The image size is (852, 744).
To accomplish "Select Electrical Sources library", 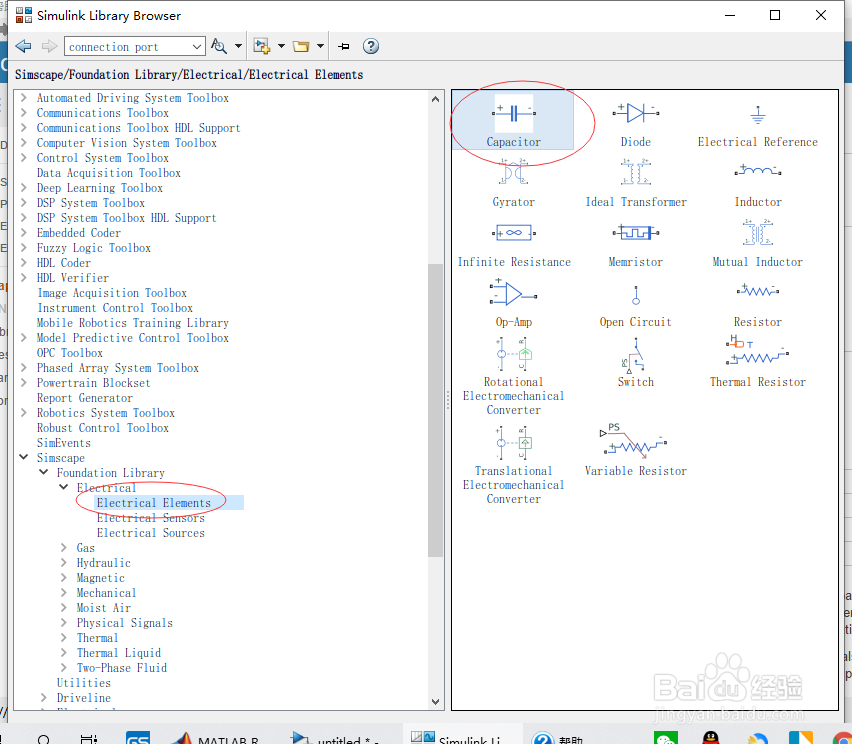I will coord(151,533).
